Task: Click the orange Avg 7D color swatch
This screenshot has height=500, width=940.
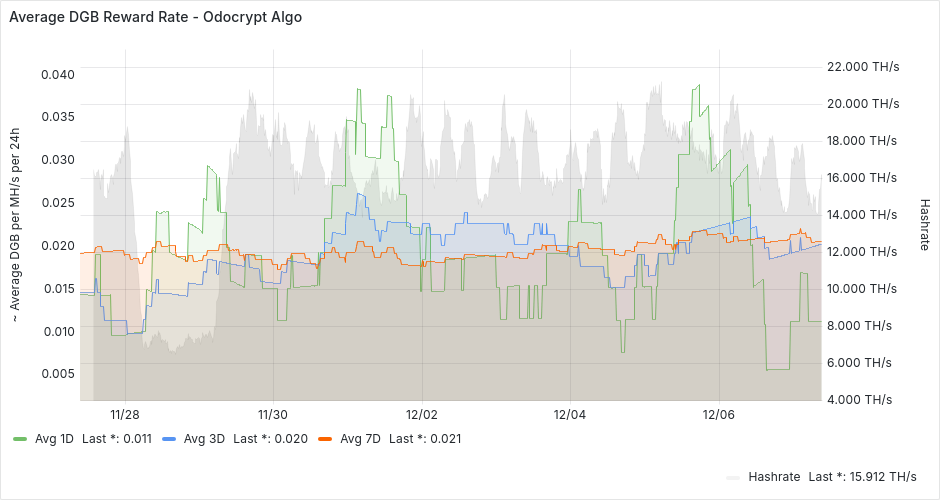Action: [323, 439]
